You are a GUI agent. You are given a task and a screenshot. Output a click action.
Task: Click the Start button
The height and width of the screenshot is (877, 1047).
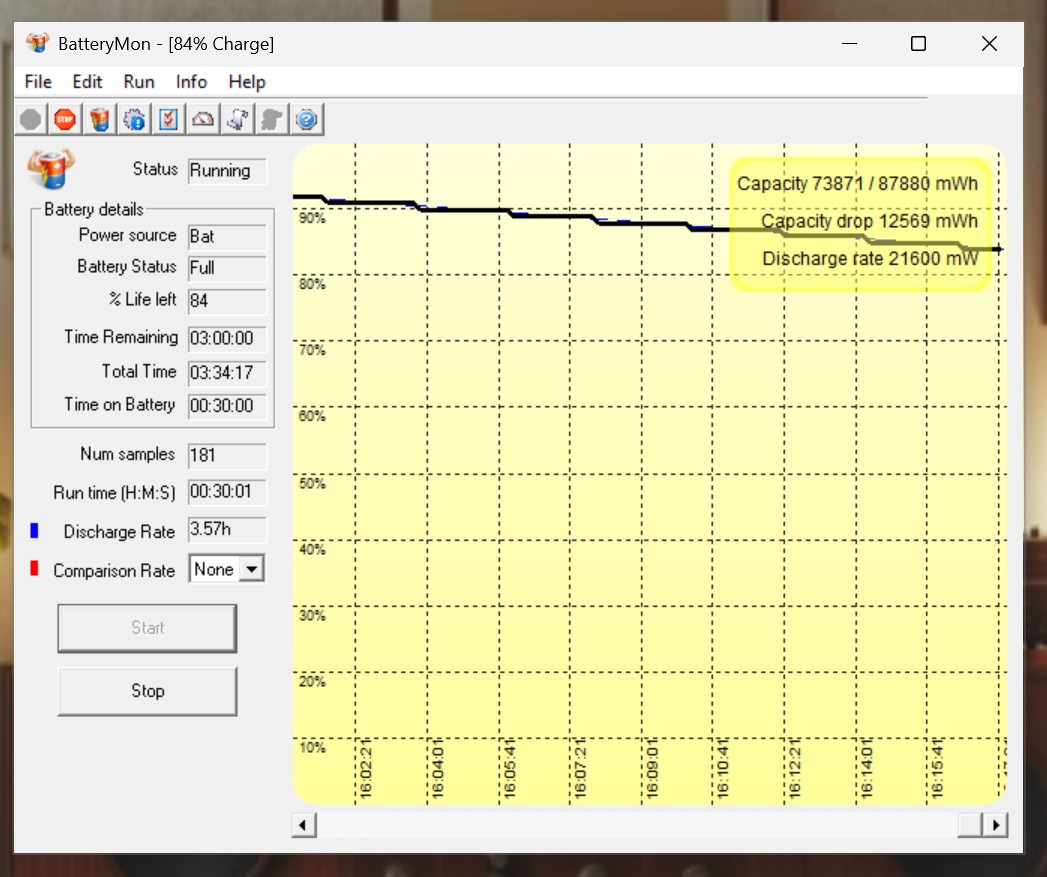pyautogui.click(x=147, y=628)
